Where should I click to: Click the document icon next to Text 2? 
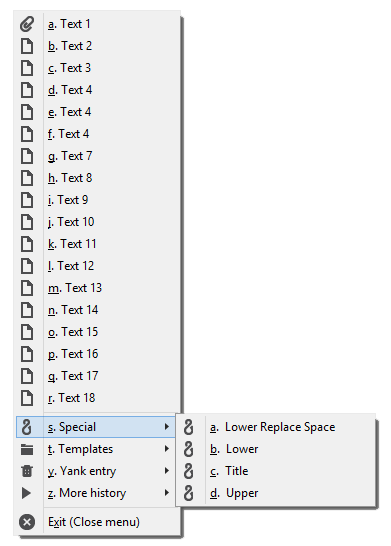click(x=27, y=46)
